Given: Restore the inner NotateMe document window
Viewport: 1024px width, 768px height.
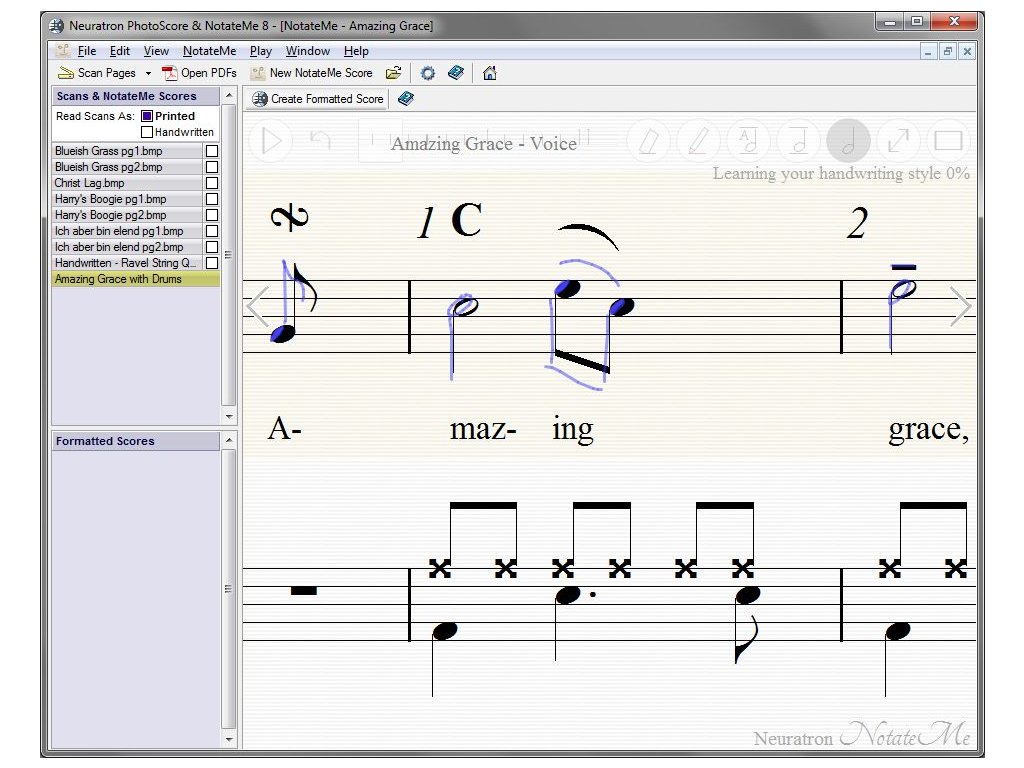Looking at the screenshot, I should click(948, 51).
